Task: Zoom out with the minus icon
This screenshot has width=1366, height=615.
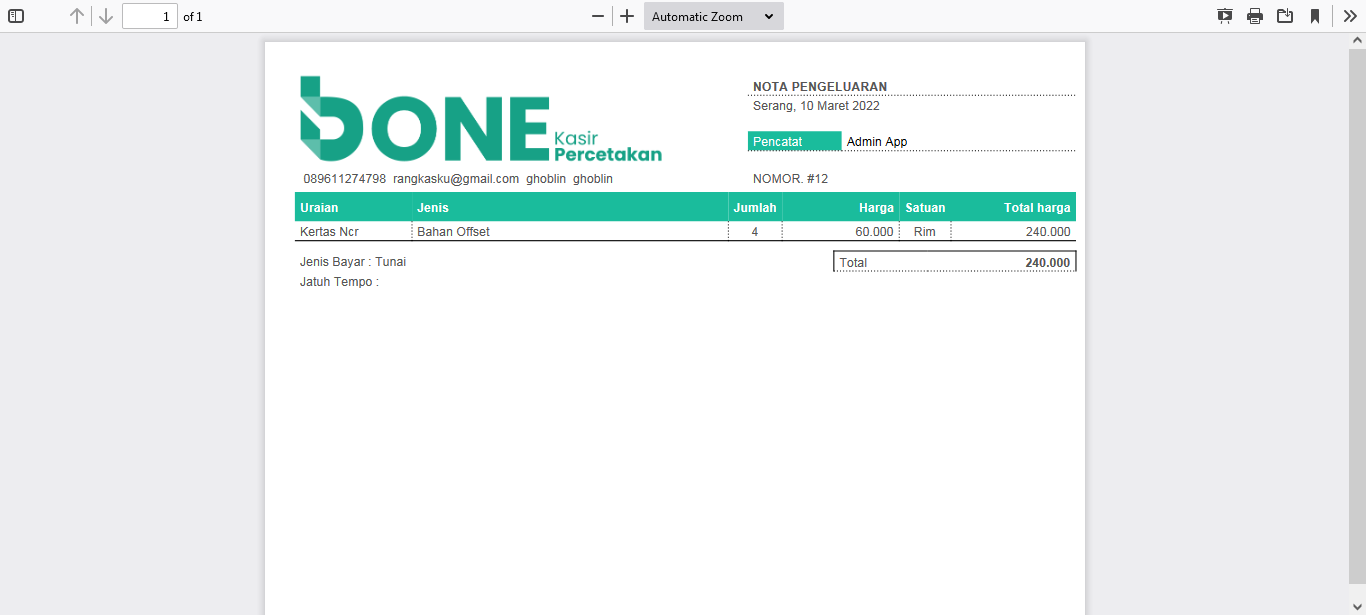Action: pyautogui.click(x=598, y=16)
